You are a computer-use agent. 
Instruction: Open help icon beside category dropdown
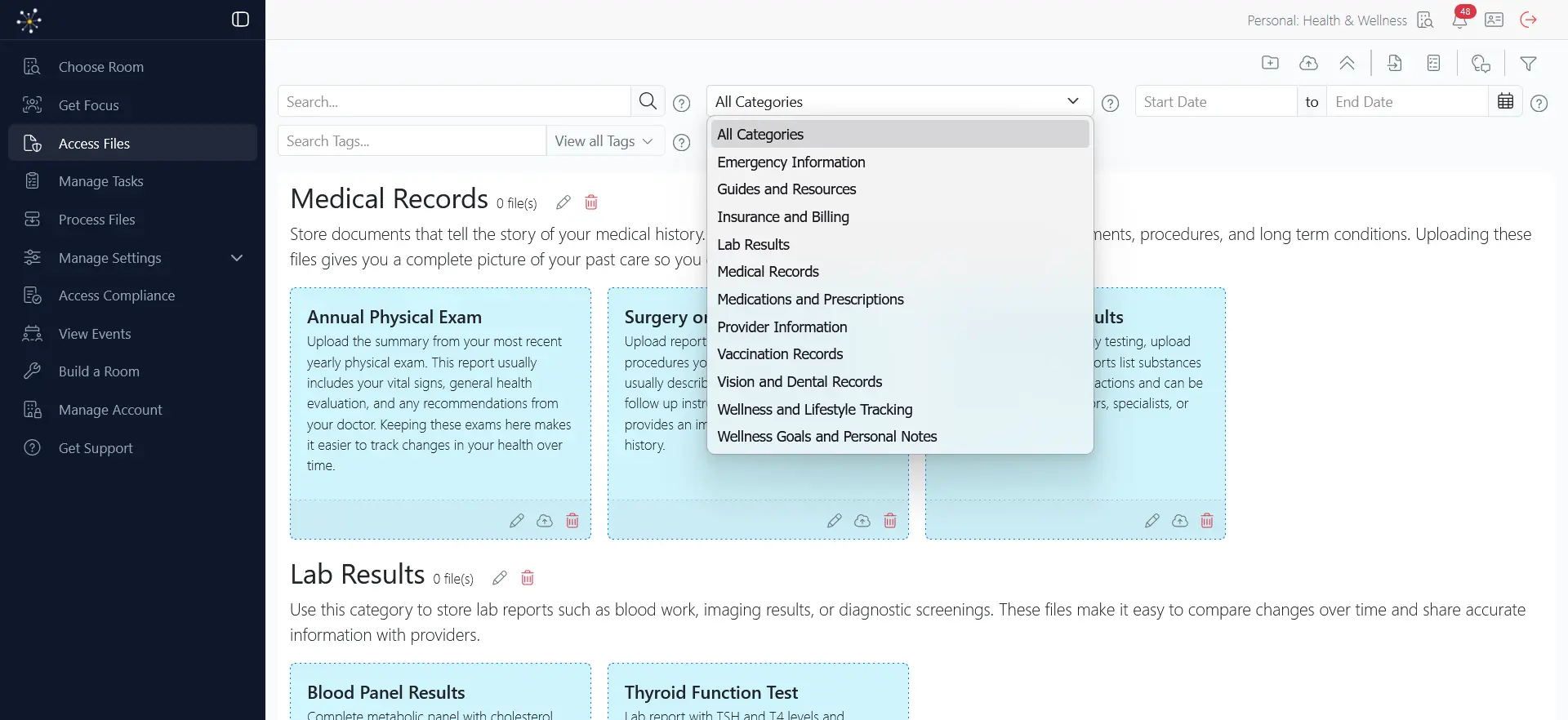pyautogui.click(x=1110, y=103)
